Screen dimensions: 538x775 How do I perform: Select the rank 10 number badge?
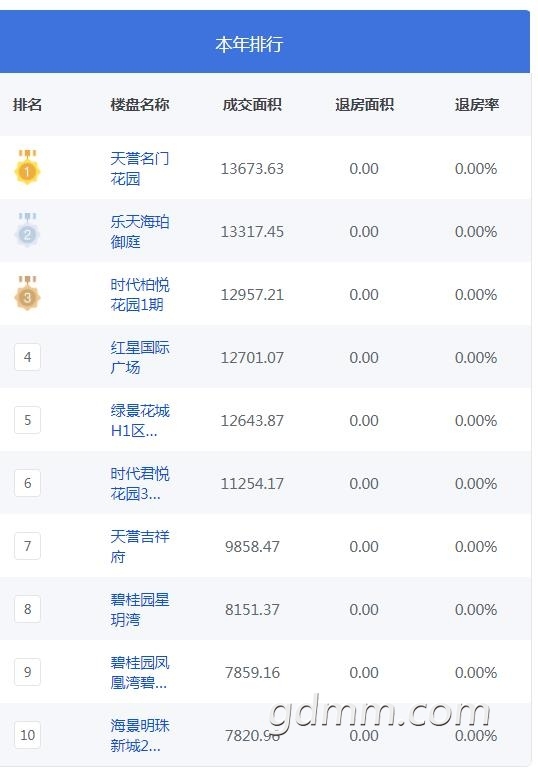click(27, 735)
